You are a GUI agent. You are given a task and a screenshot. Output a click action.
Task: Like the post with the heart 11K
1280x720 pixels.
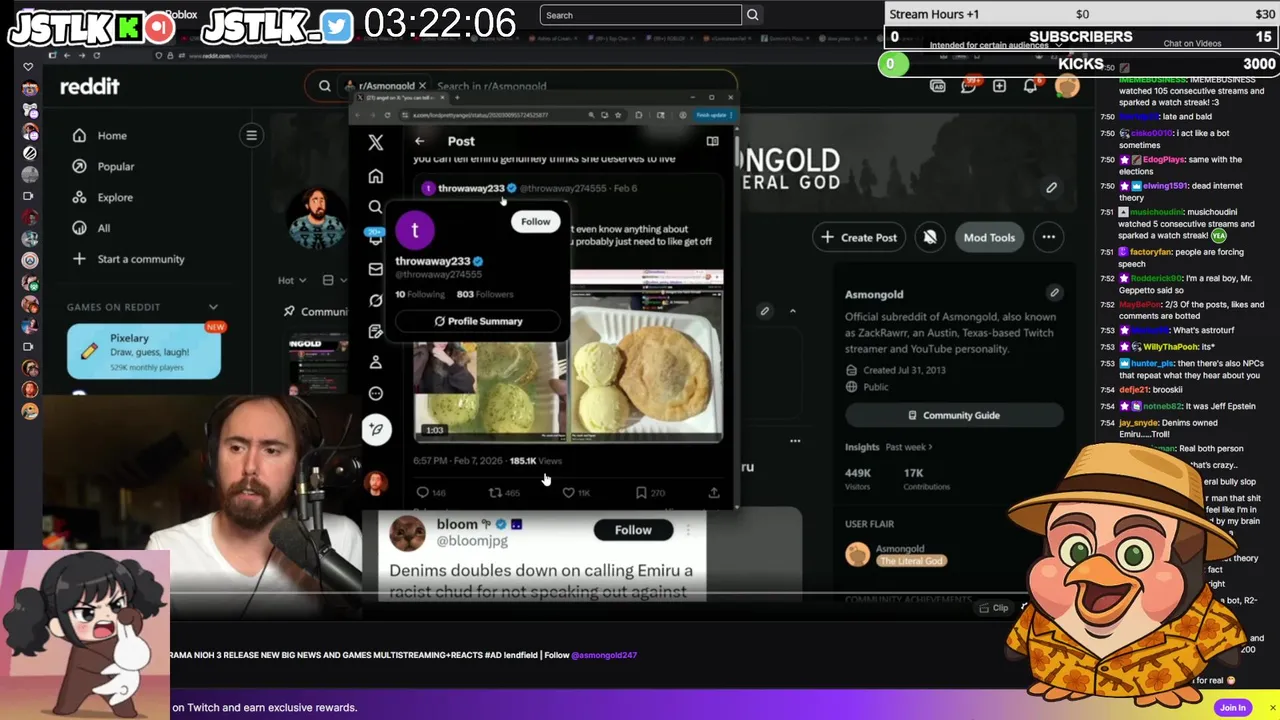point(568,492)
